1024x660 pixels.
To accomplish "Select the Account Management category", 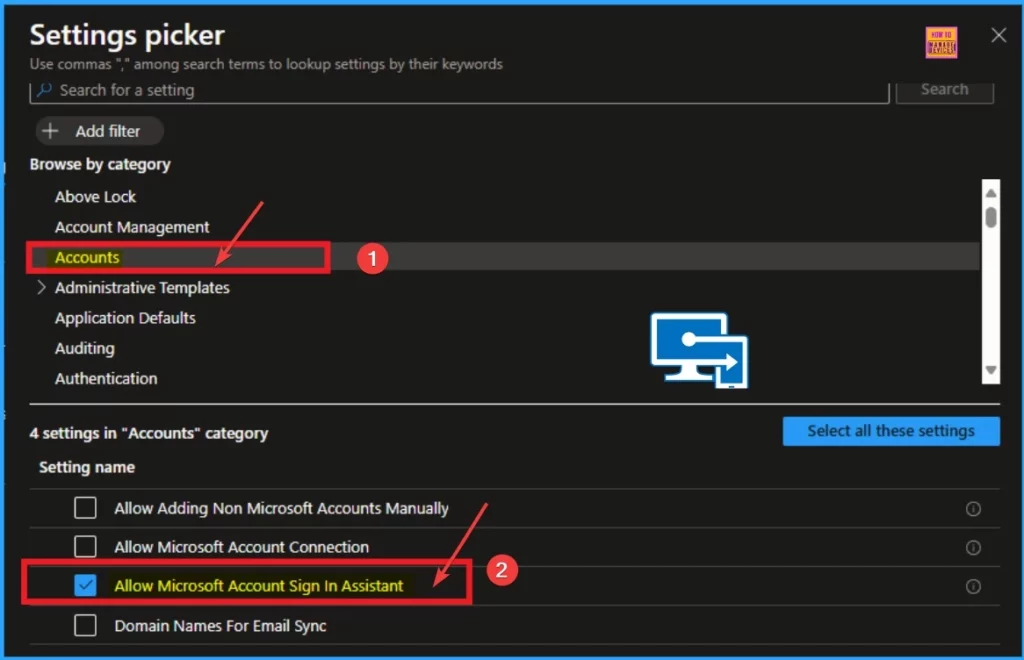I will (x=132, y=227).
